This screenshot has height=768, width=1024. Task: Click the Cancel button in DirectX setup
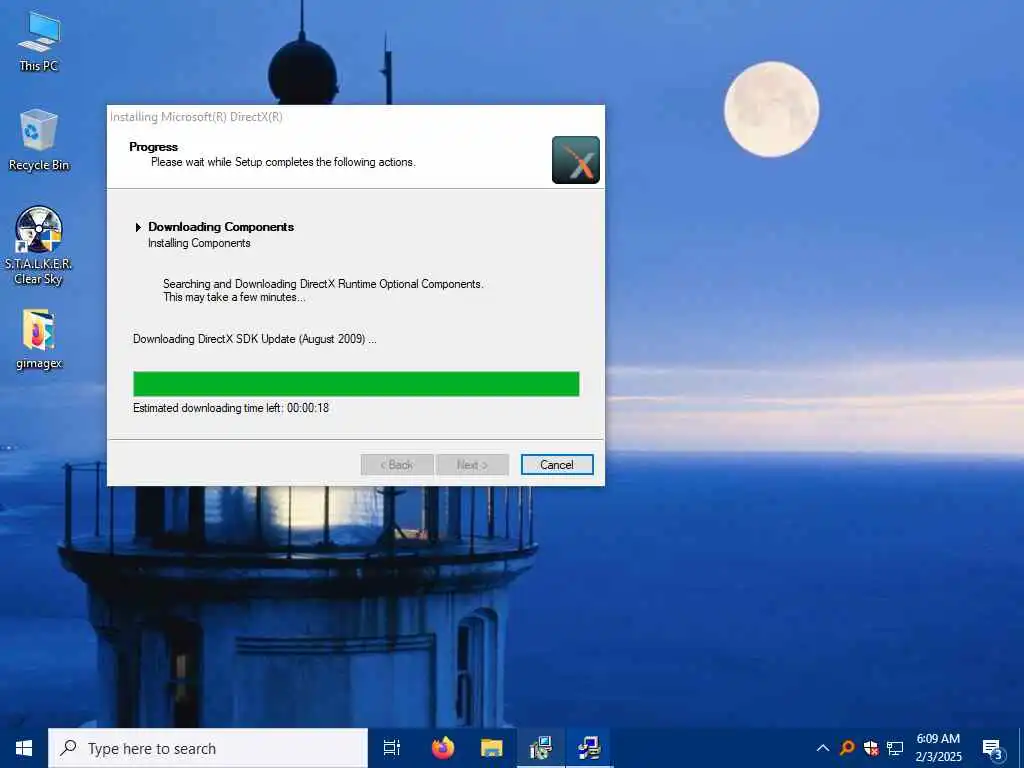(x=557, y=464)
